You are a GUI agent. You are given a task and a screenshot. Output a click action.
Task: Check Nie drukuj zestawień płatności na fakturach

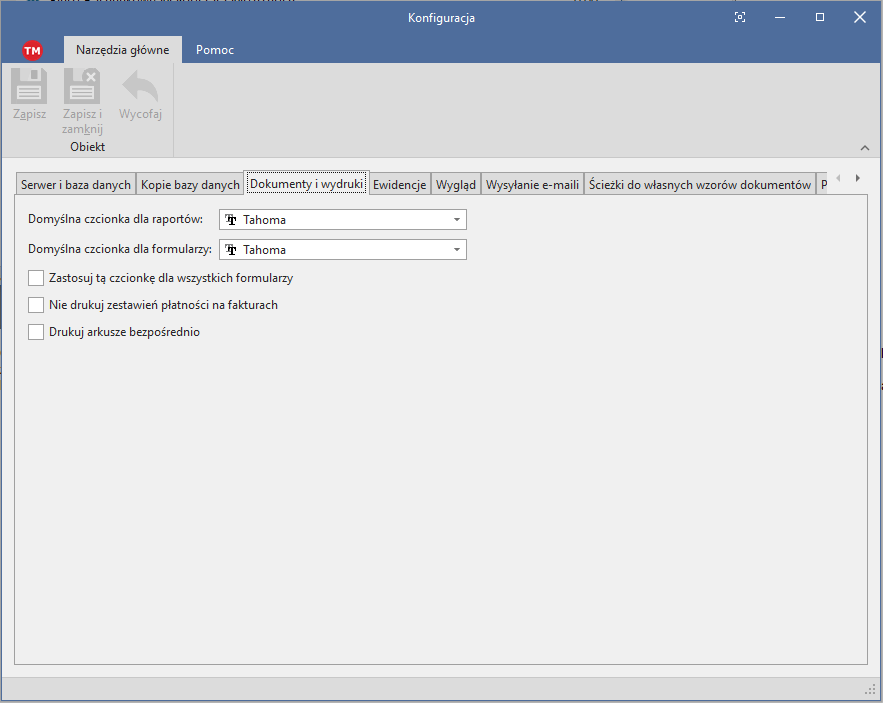[37, 305]
